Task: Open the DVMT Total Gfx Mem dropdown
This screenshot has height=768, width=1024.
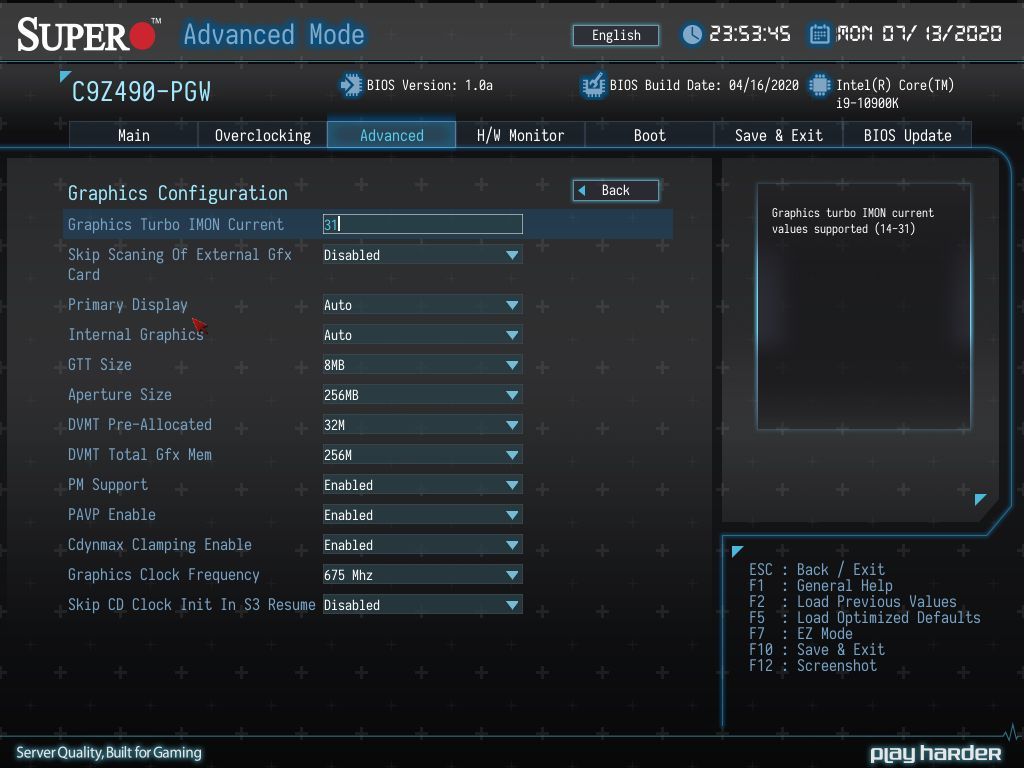Action: pyautogui.click(x=423, y=455)
